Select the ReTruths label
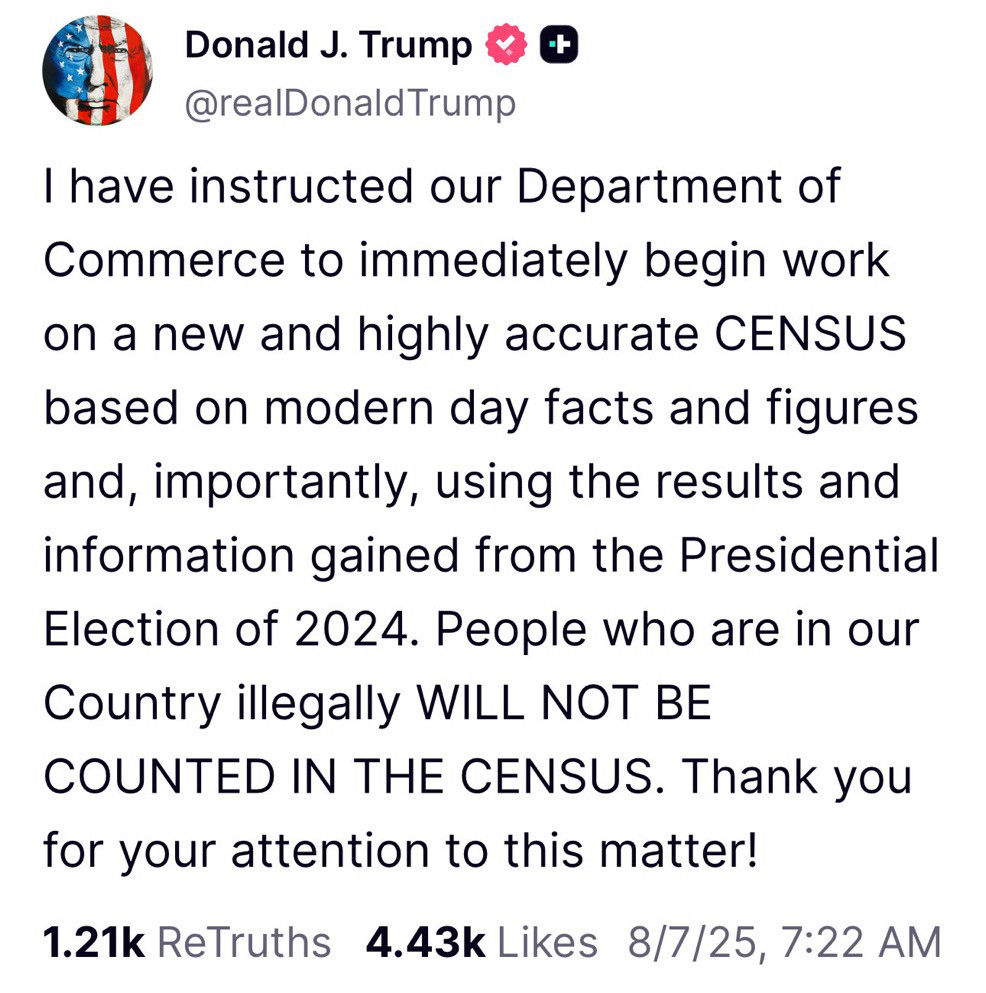 click(245, 942)
